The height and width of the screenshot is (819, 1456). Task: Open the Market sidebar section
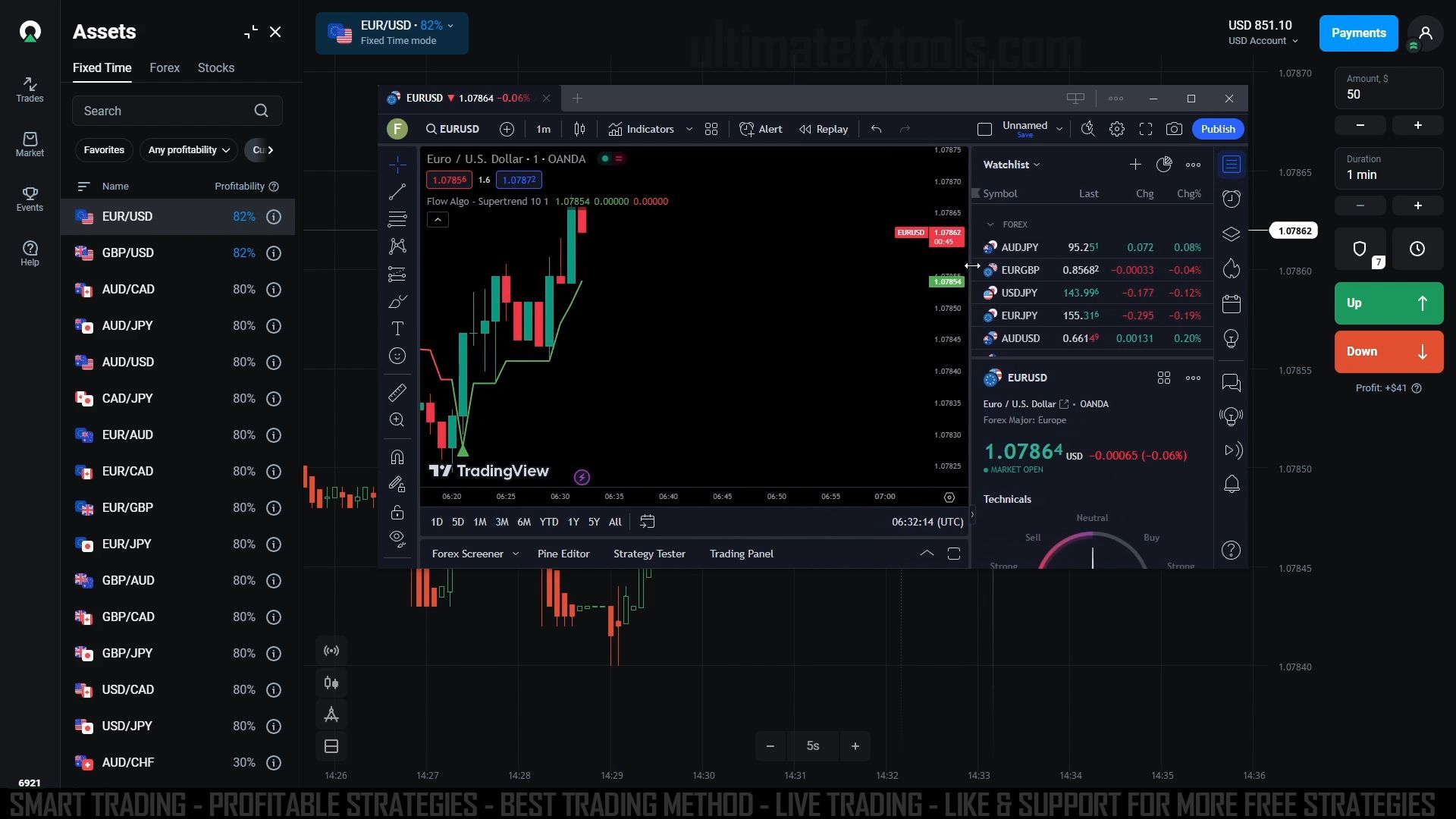pos(30,144)
